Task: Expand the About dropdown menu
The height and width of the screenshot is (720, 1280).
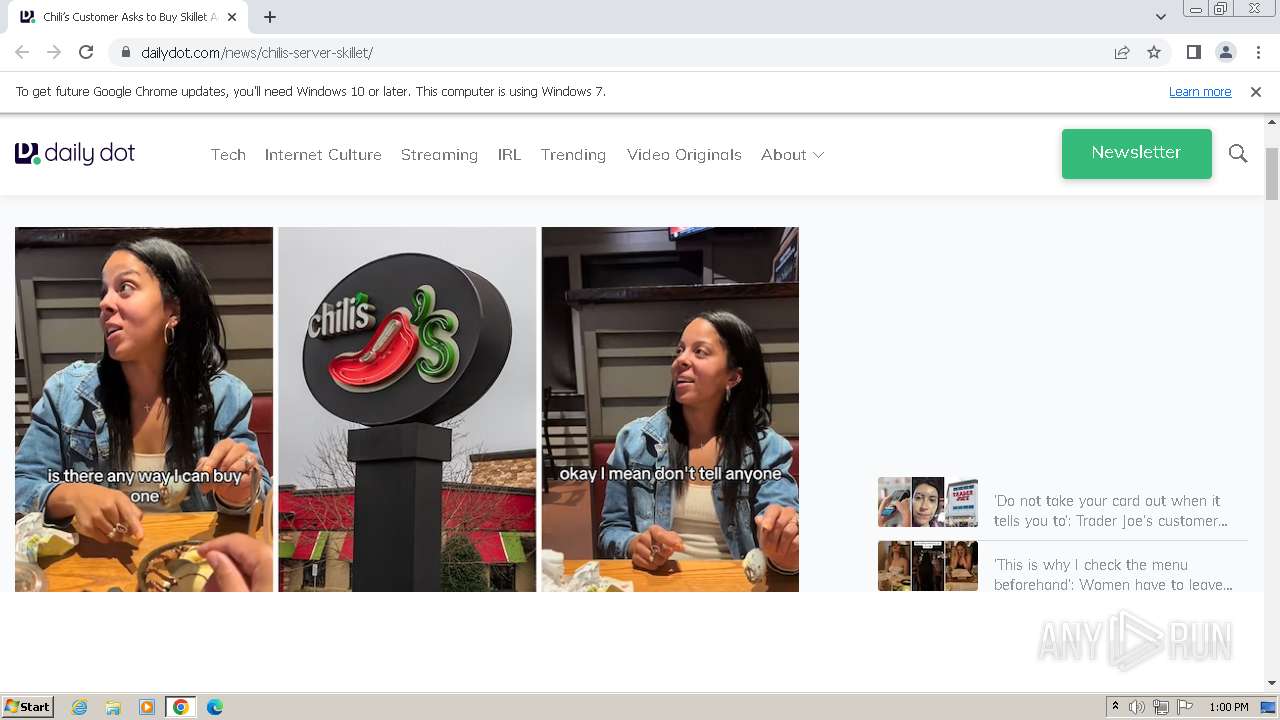Action: 792,155
